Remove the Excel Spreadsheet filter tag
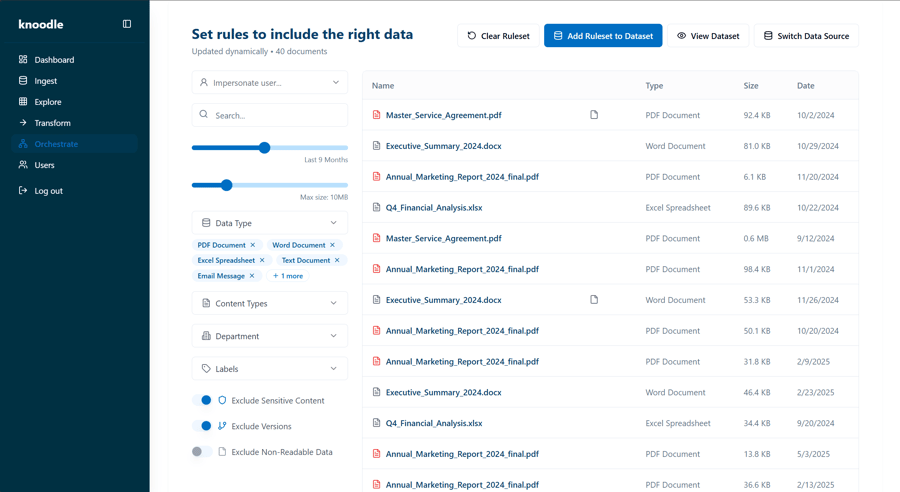 262,260
